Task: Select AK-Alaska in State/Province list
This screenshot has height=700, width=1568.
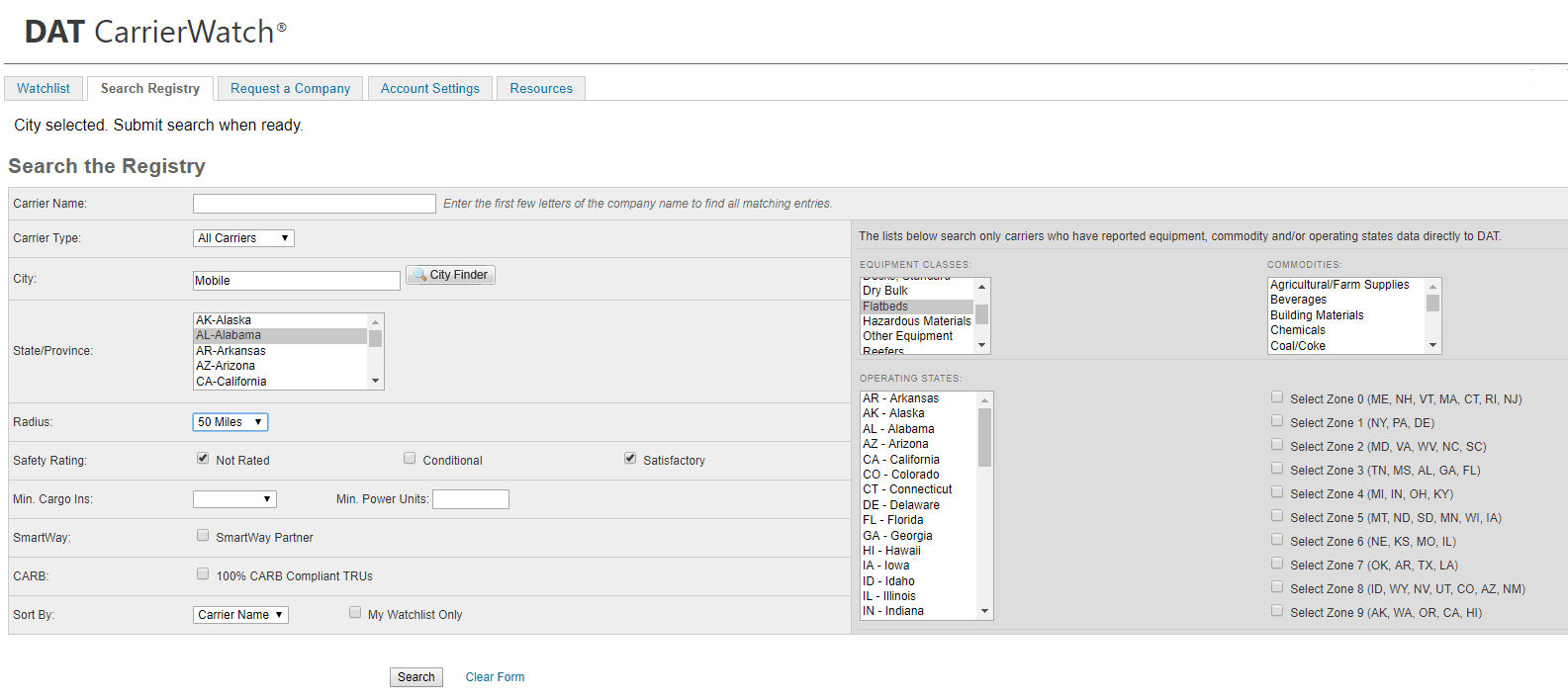Action: pos(280,320)
